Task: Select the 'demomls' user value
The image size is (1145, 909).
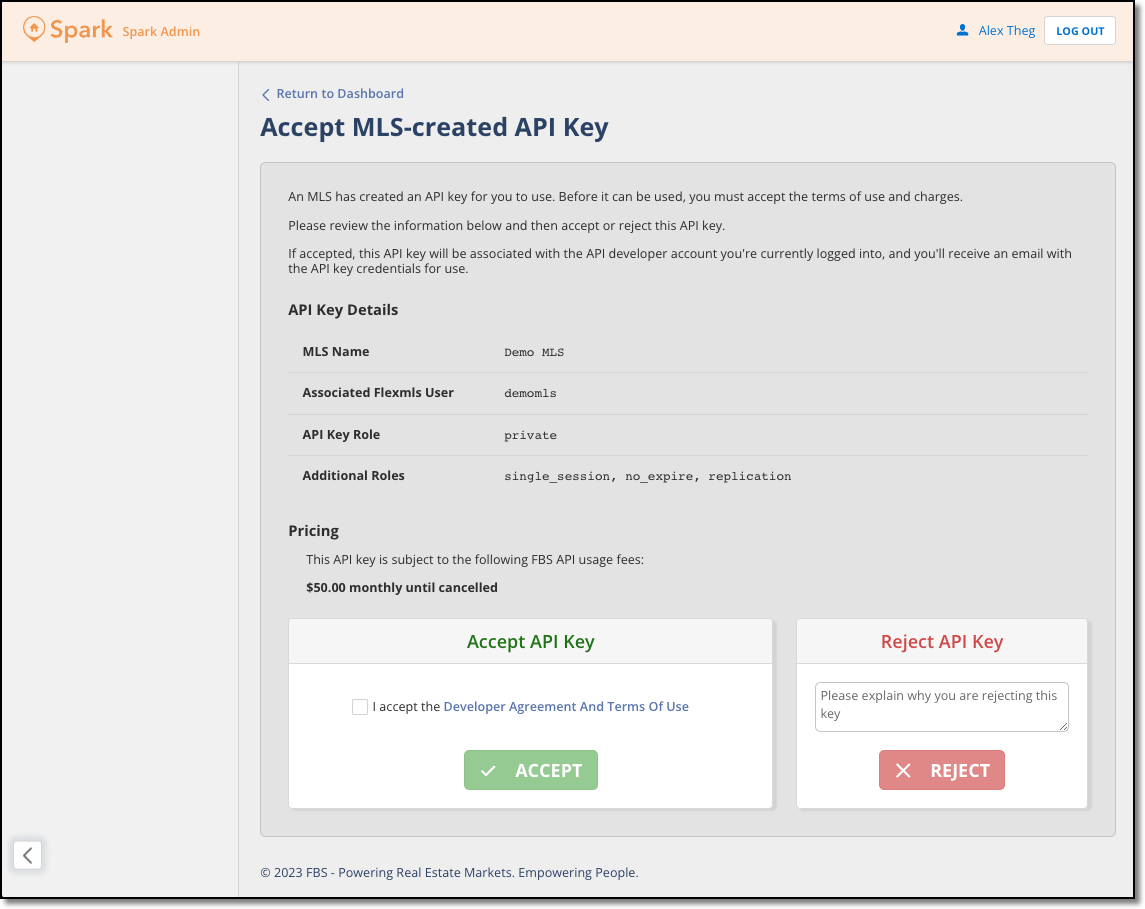Action: (x=530, y=394)
